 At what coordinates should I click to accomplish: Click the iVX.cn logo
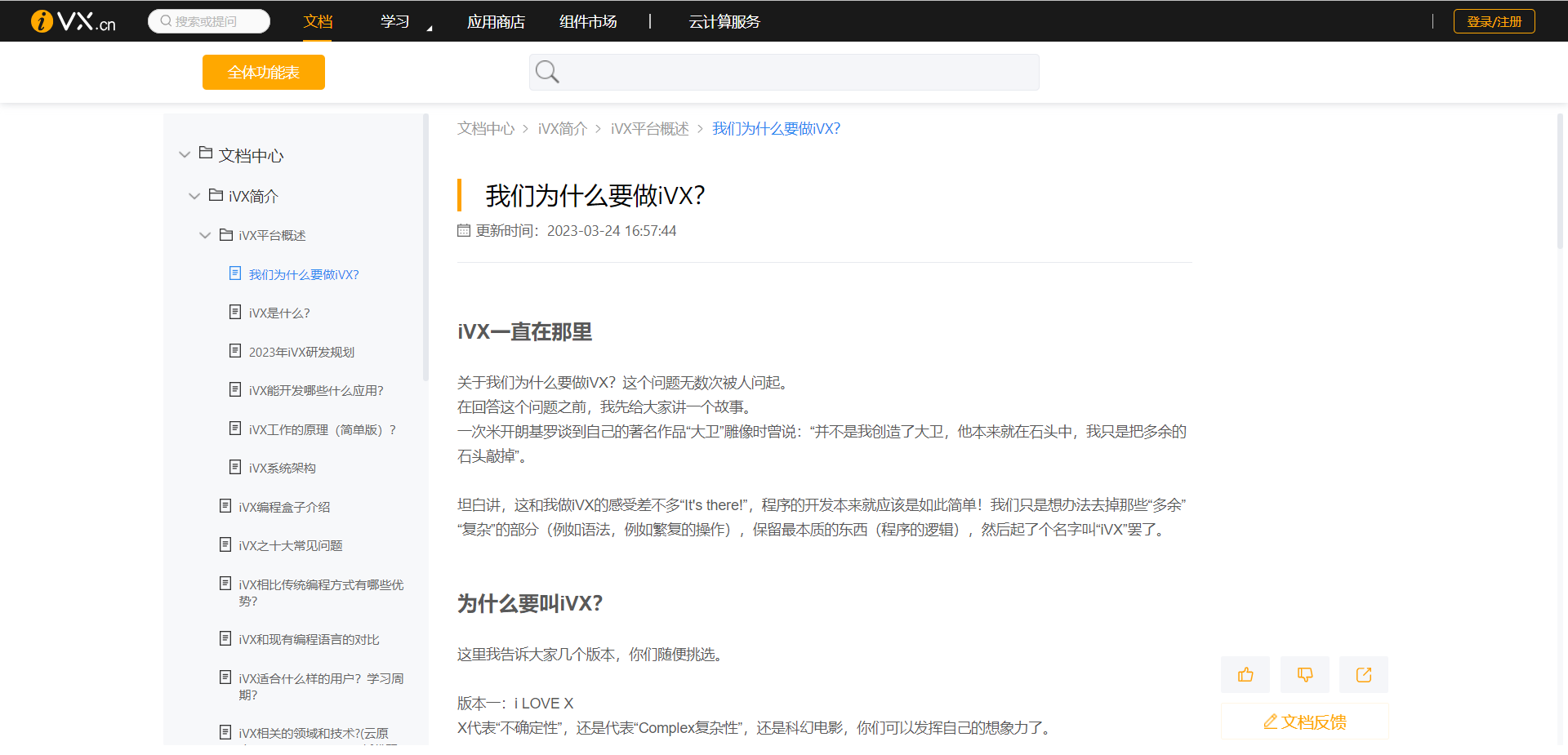tap(73, 21)
